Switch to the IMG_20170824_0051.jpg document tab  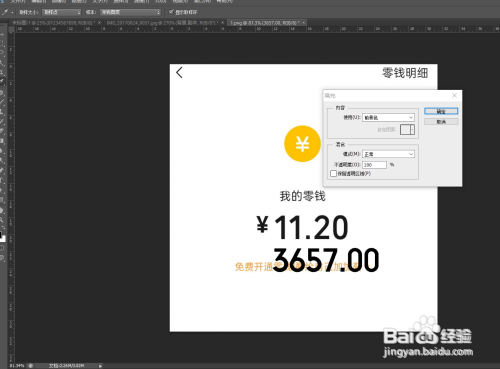162,23
